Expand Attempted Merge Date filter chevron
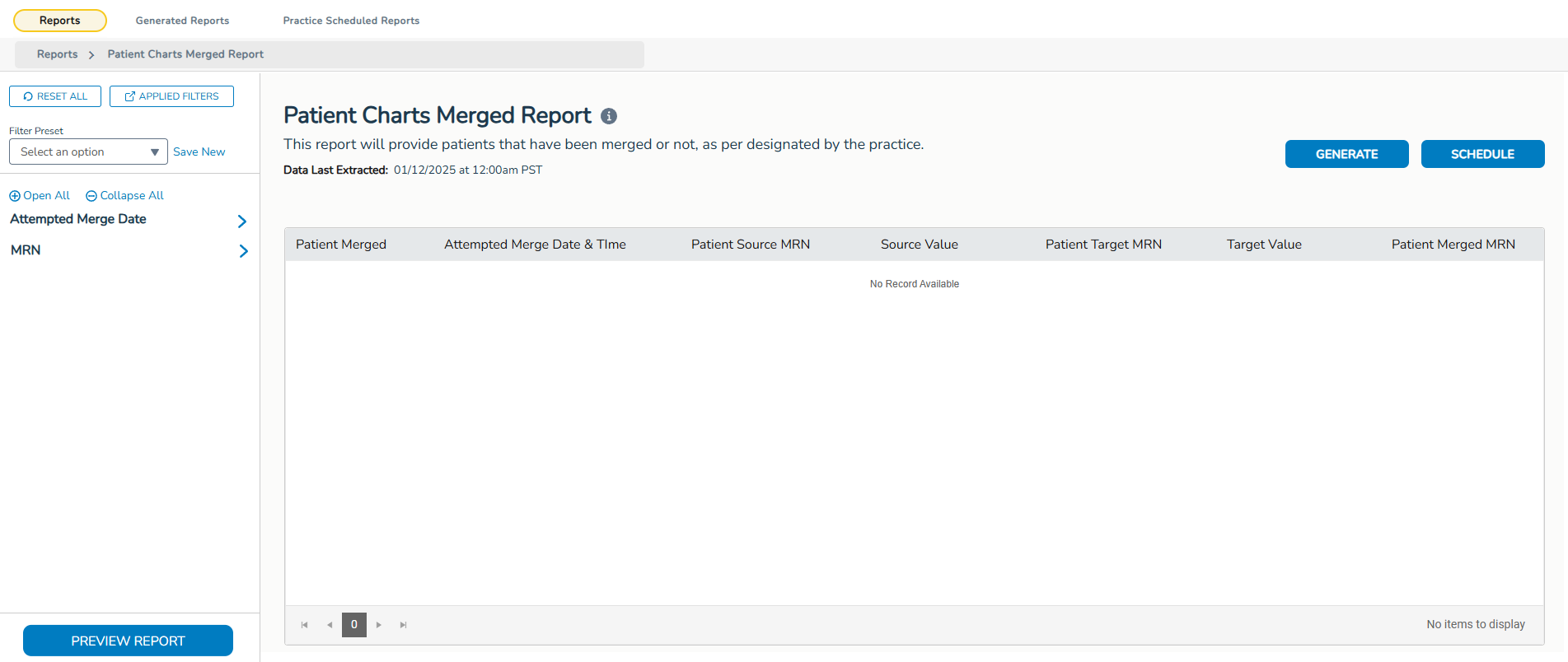Viewport: 1568px width, 662px height. click(x=242, y=221)
